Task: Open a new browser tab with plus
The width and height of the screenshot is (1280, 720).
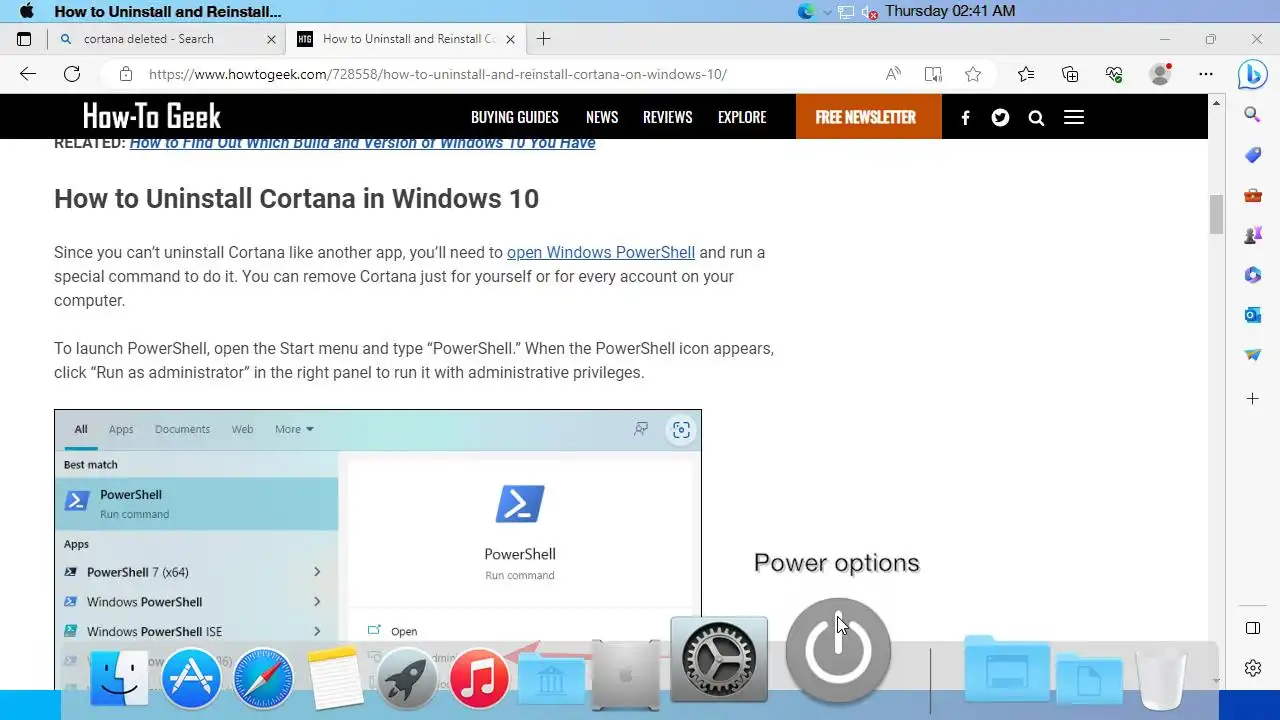Action: [543, 39]
